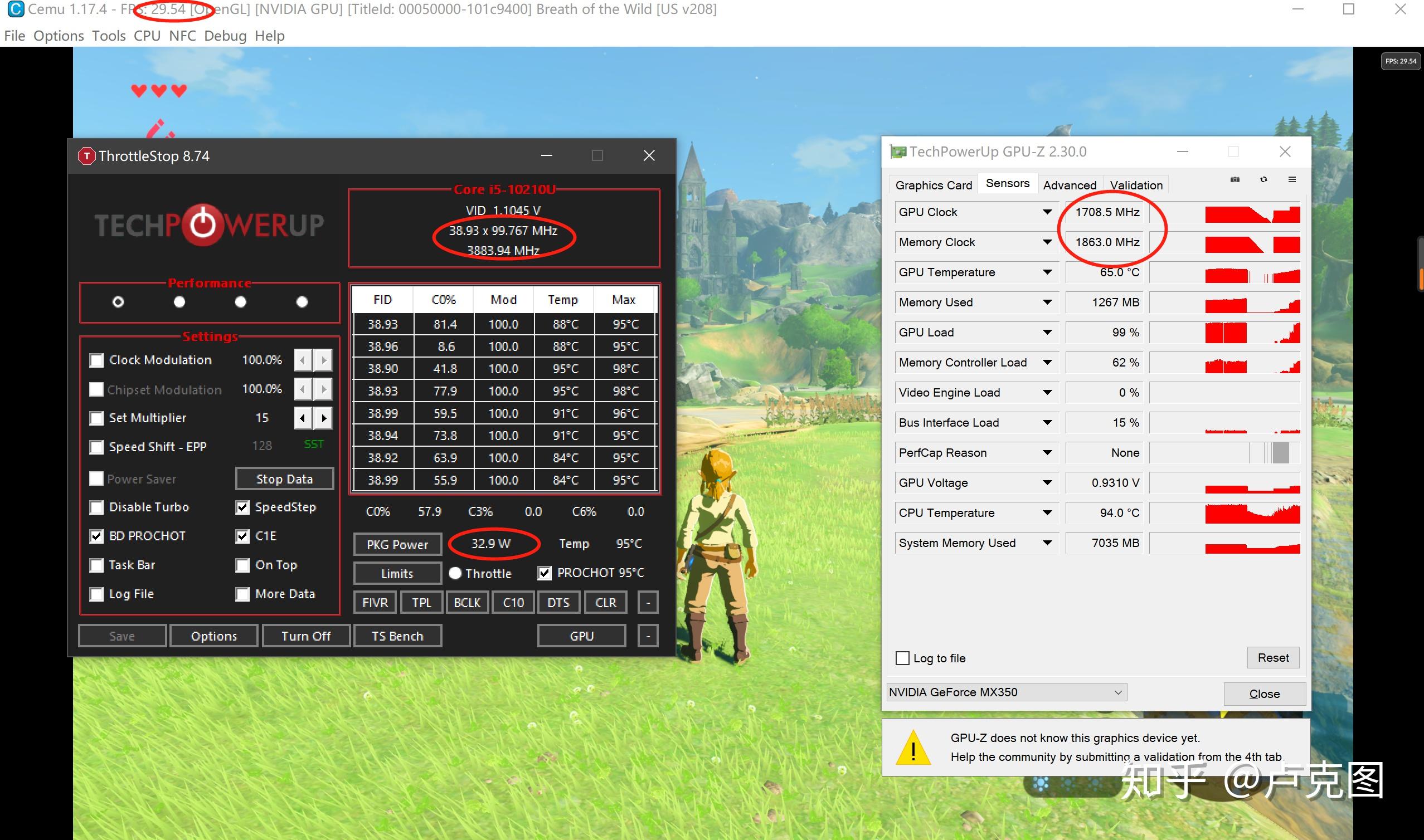Viewport: 1424px width, 840px height.
Task: Expand the Memory Used sensor dropdown
Action: click(1047, 302)
